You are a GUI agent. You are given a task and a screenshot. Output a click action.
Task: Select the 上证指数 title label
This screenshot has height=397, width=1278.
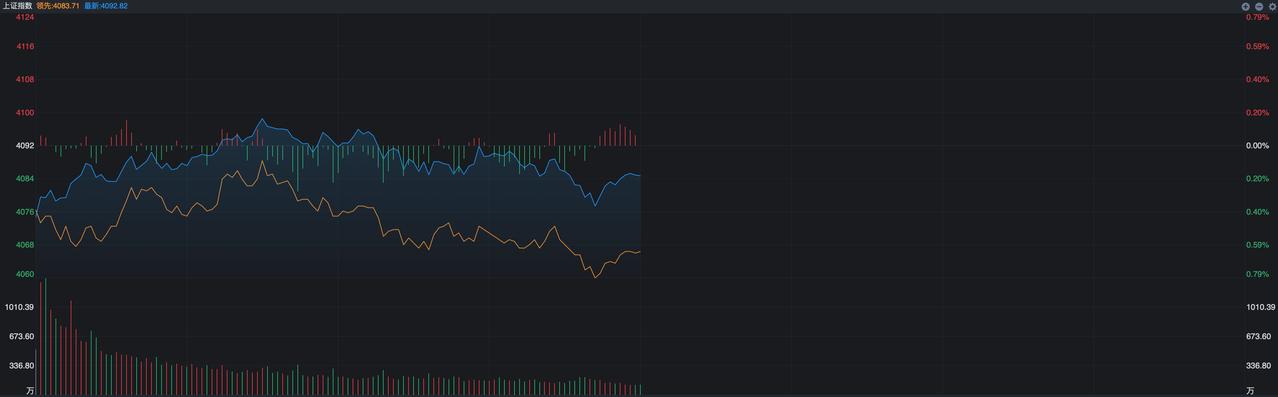coord(17,6)
